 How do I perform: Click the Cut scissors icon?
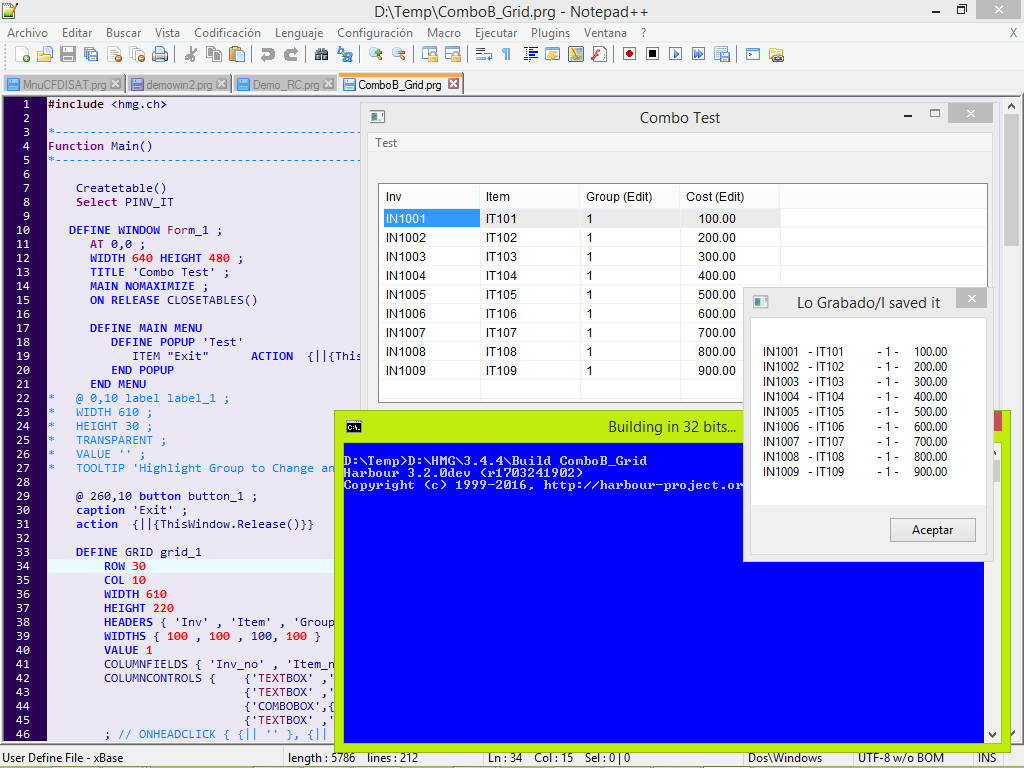pyautogui.click(x=191, y=54)
